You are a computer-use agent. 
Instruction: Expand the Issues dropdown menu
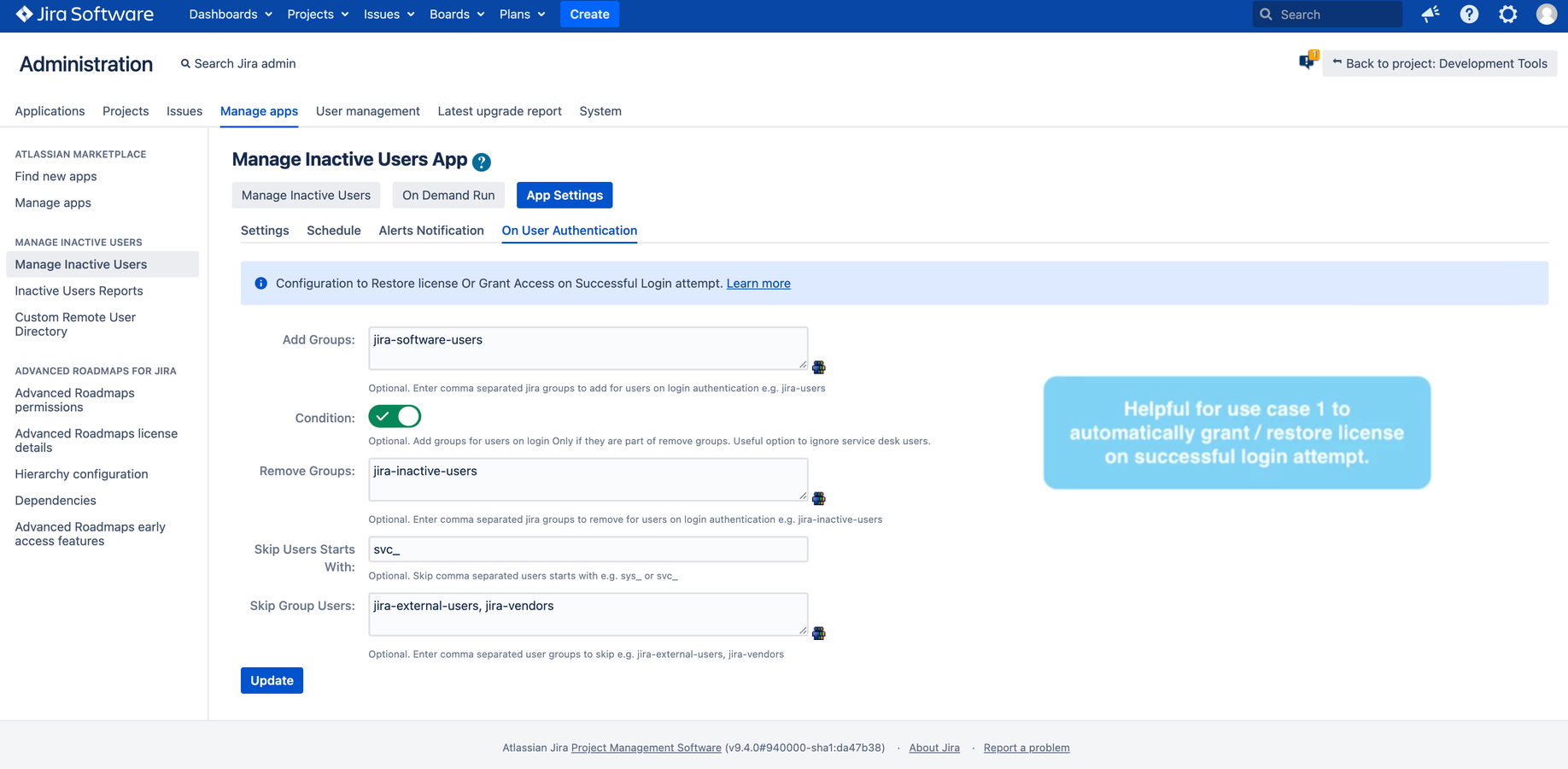point(389,15)
